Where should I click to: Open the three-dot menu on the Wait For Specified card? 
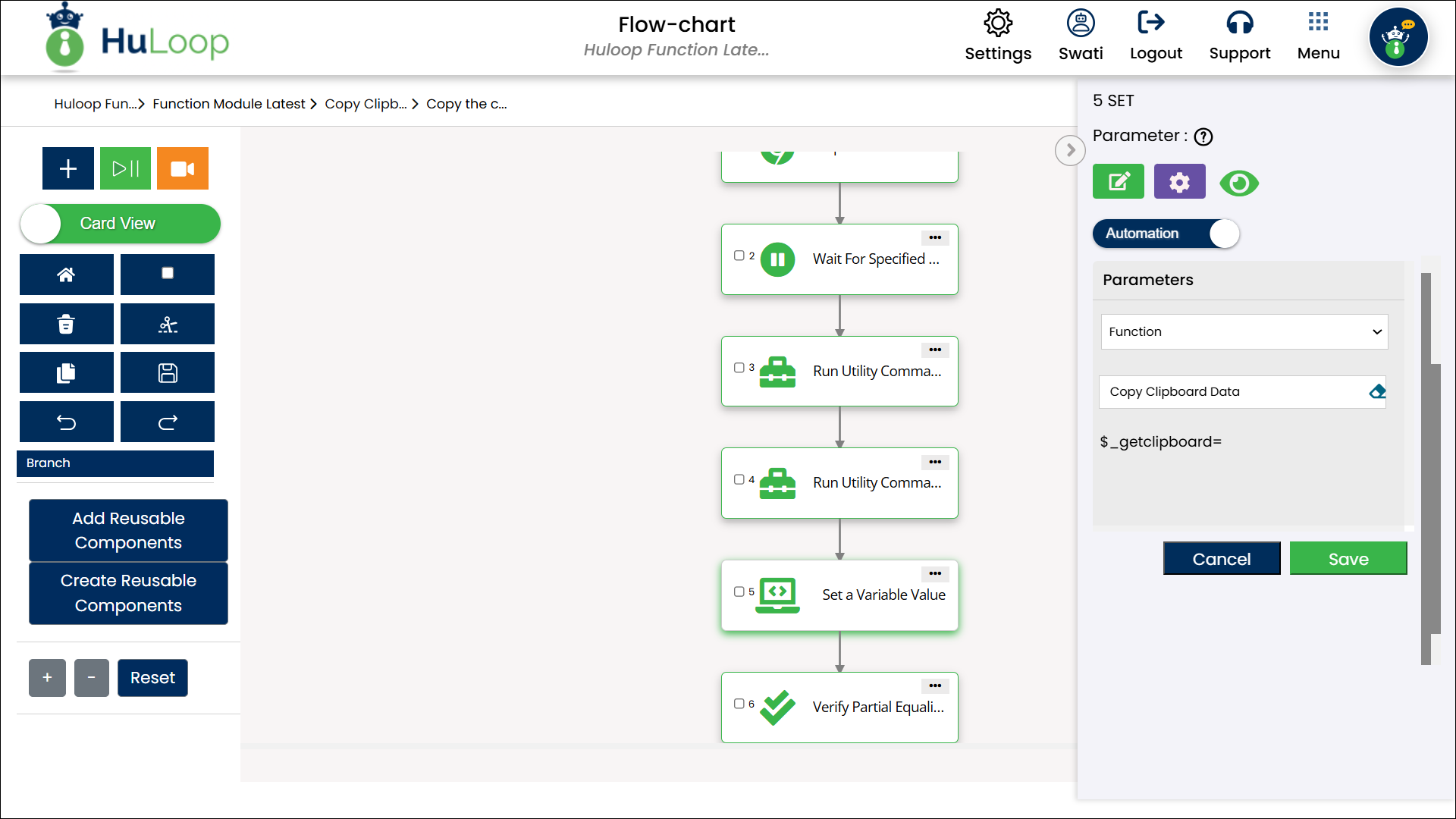tap(935, 238)
